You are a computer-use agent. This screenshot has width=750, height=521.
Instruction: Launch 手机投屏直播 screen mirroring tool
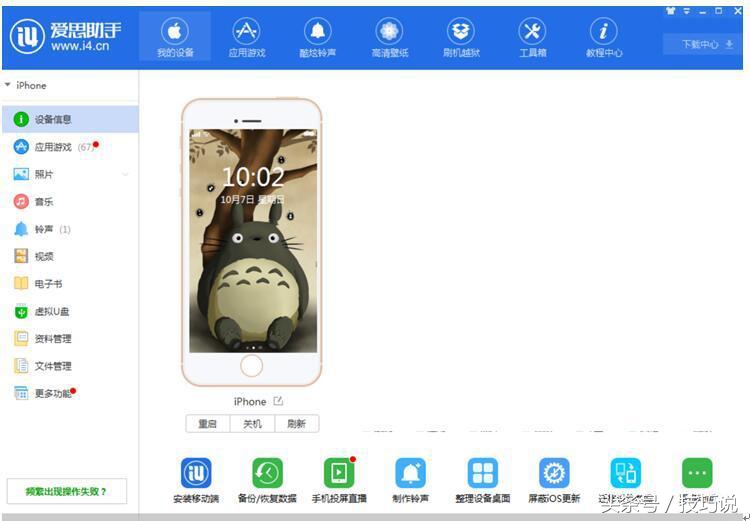tap(339, 472)
